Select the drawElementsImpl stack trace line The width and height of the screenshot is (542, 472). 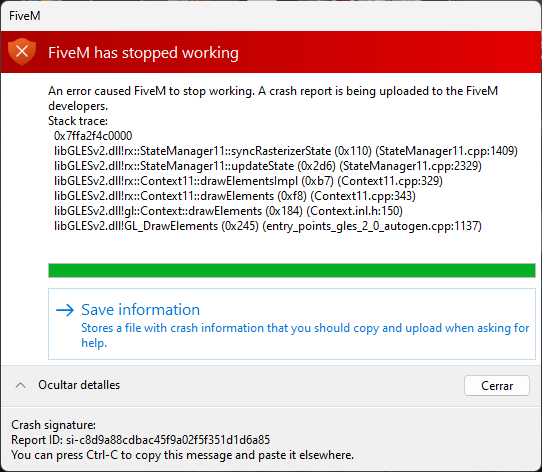coord(248,181)
